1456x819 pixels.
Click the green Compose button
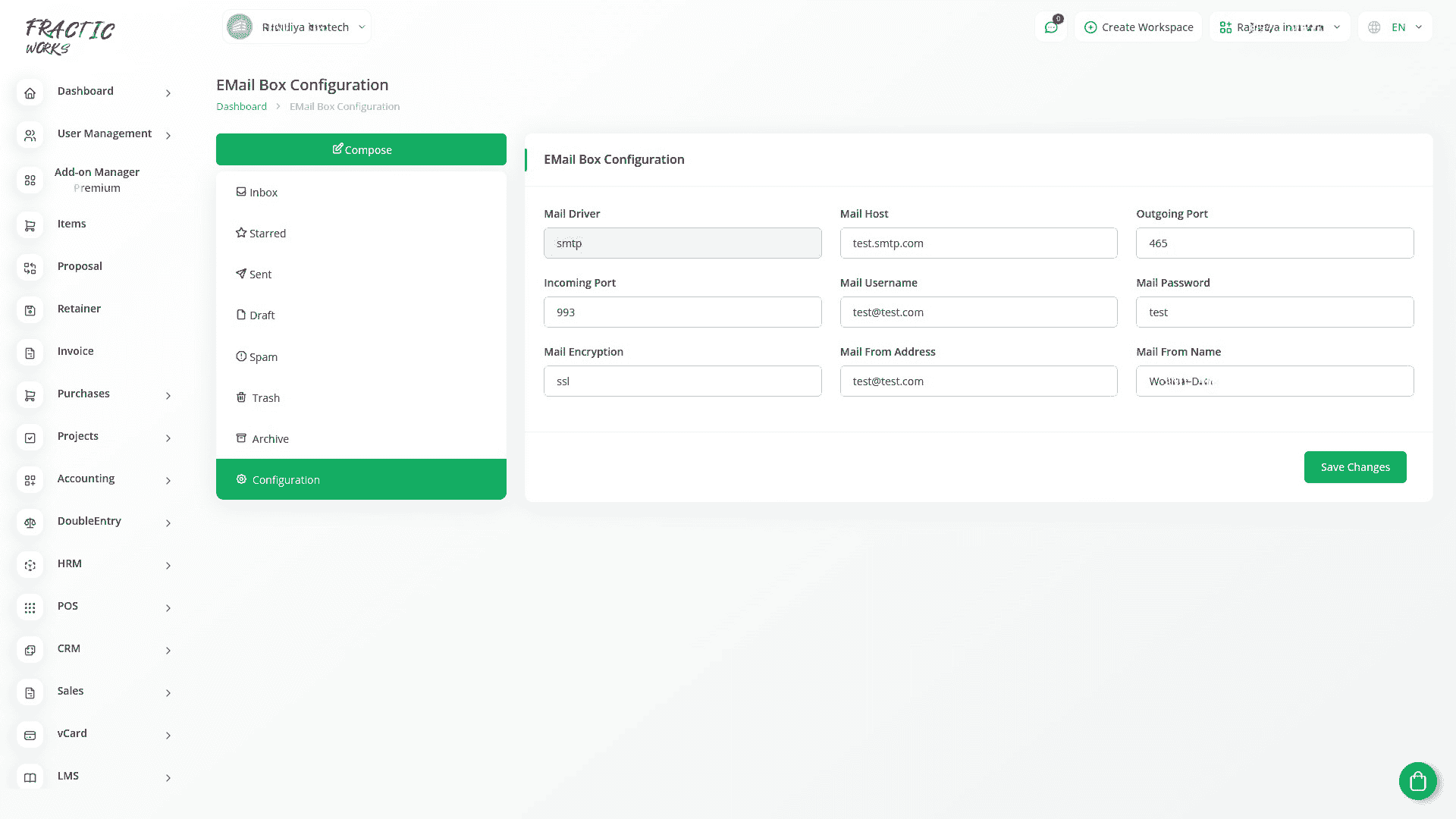click(x=361, y=149)
